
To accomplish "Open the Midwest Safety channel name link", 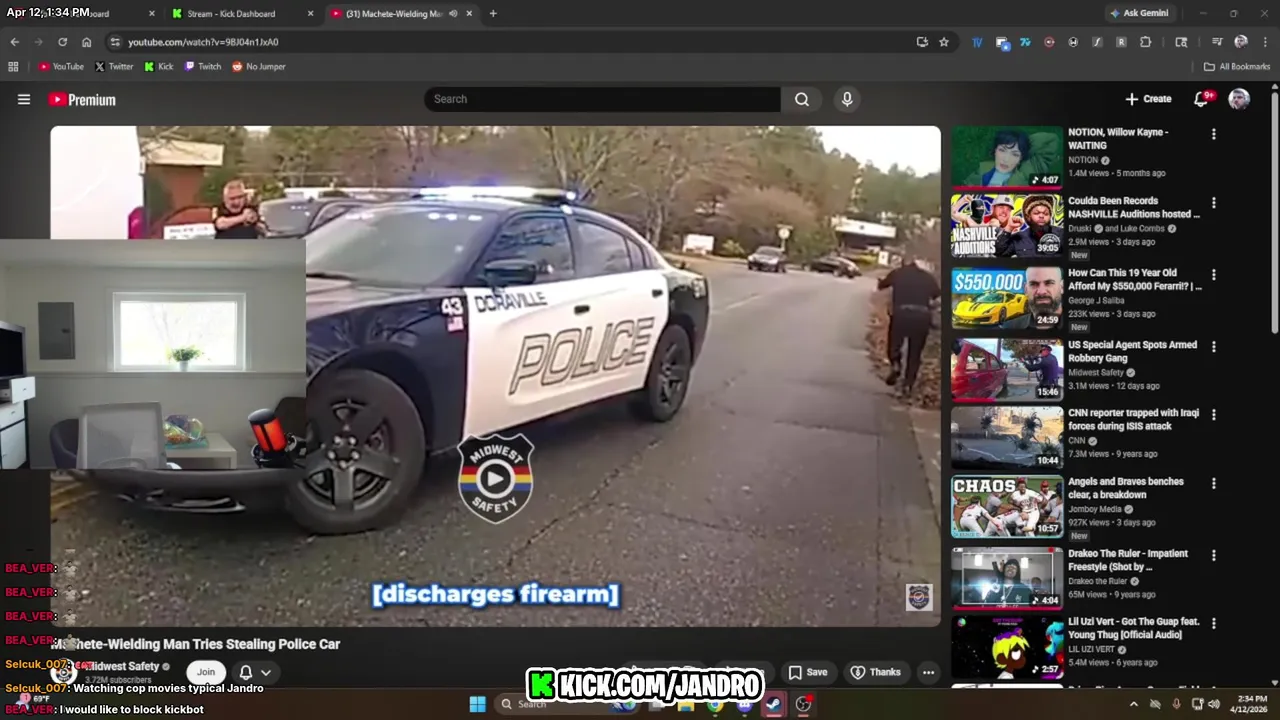I will pyautogui.click(x=123, y=666).
